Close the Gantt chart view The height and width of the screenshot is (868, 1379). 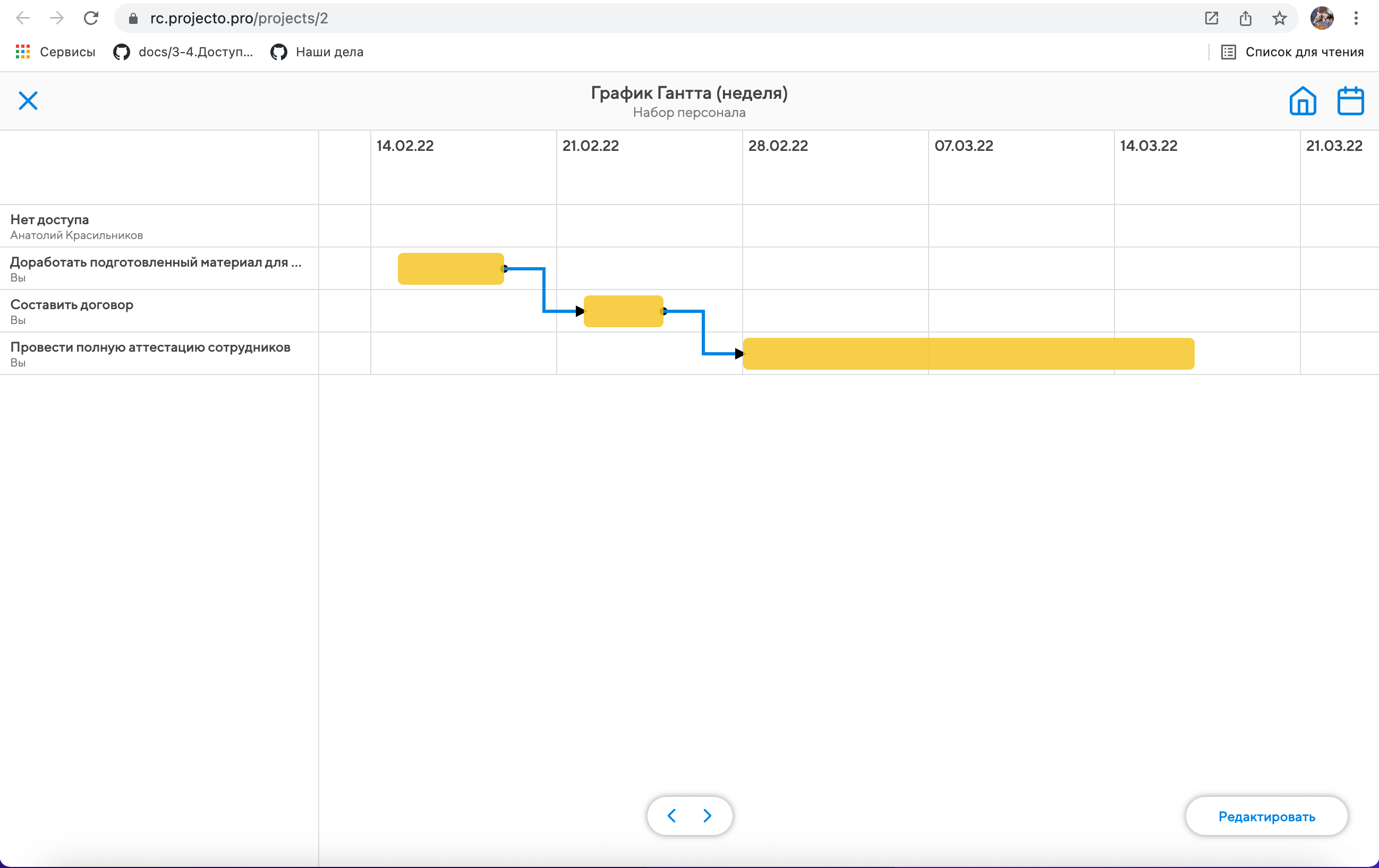click(28, 101)
